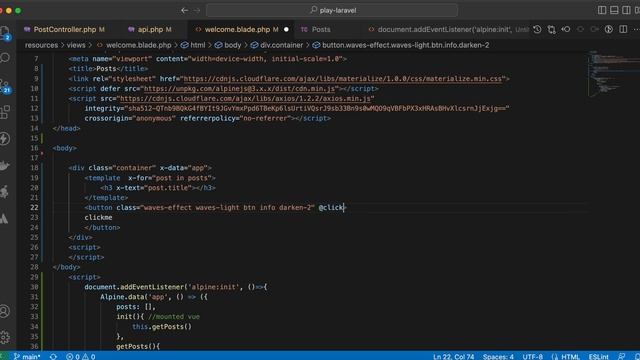Click the ESLint status bar item

pyautogui.click(x=598, y=356)
